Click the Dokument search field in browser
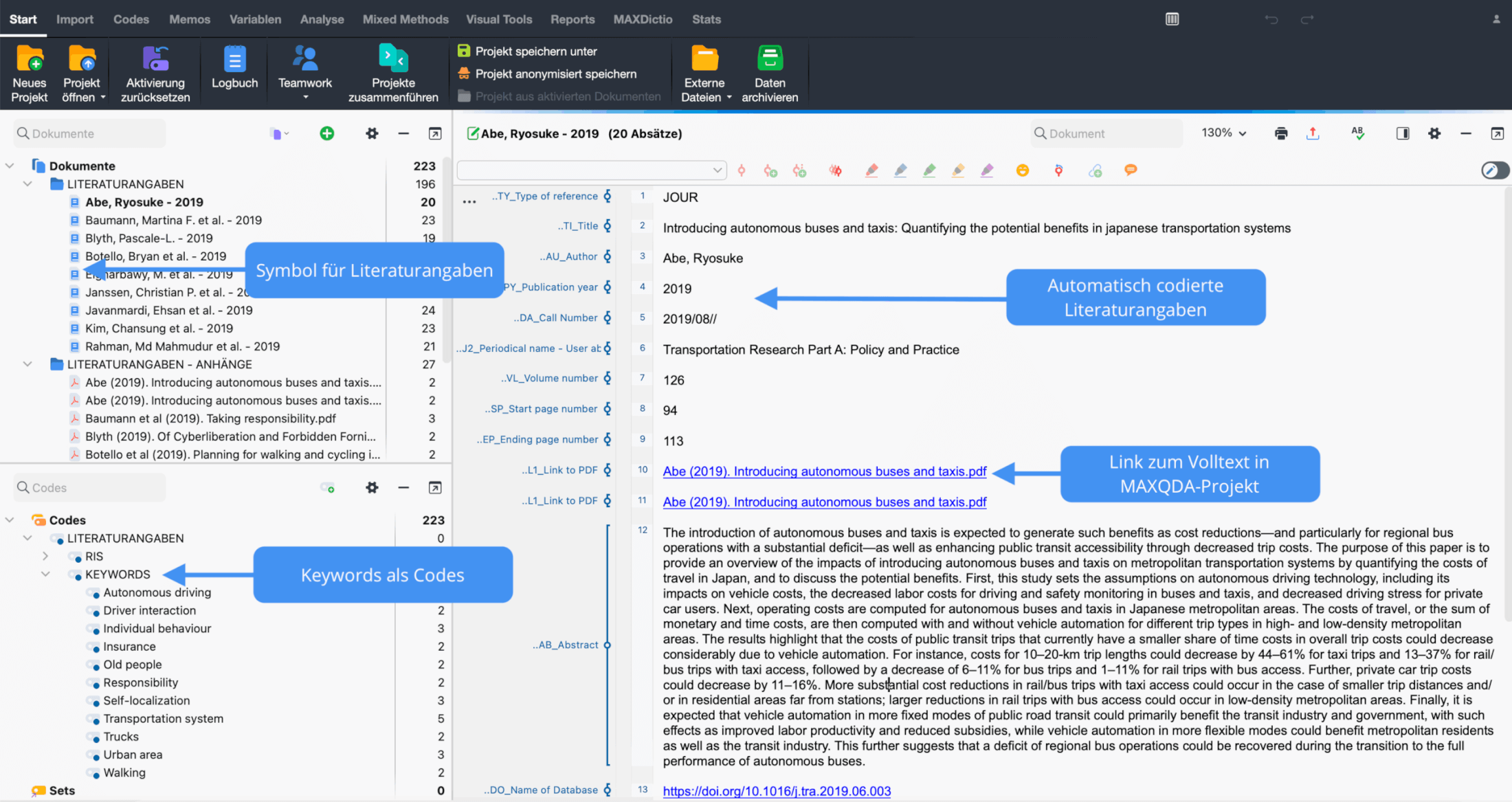Viewport: 1512px width, 802px height. point(1107,133)
